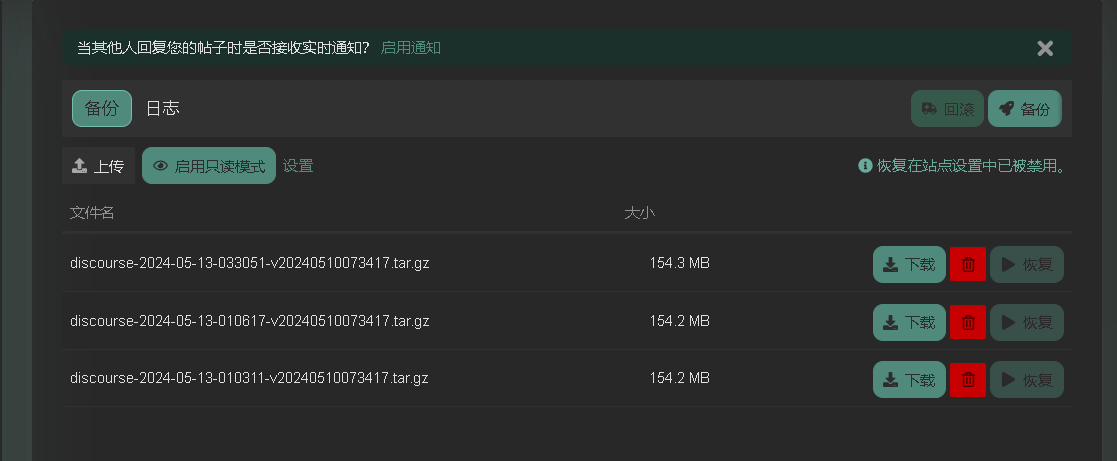
Task: Dismiss the notification banner with X
Action: click(x=1045, y=48)
